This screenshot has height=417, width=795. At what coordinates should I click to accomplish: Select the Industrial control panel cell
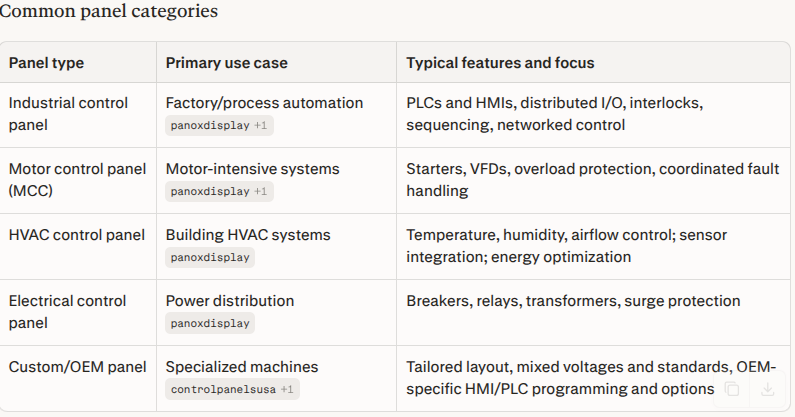coord(68,113)
